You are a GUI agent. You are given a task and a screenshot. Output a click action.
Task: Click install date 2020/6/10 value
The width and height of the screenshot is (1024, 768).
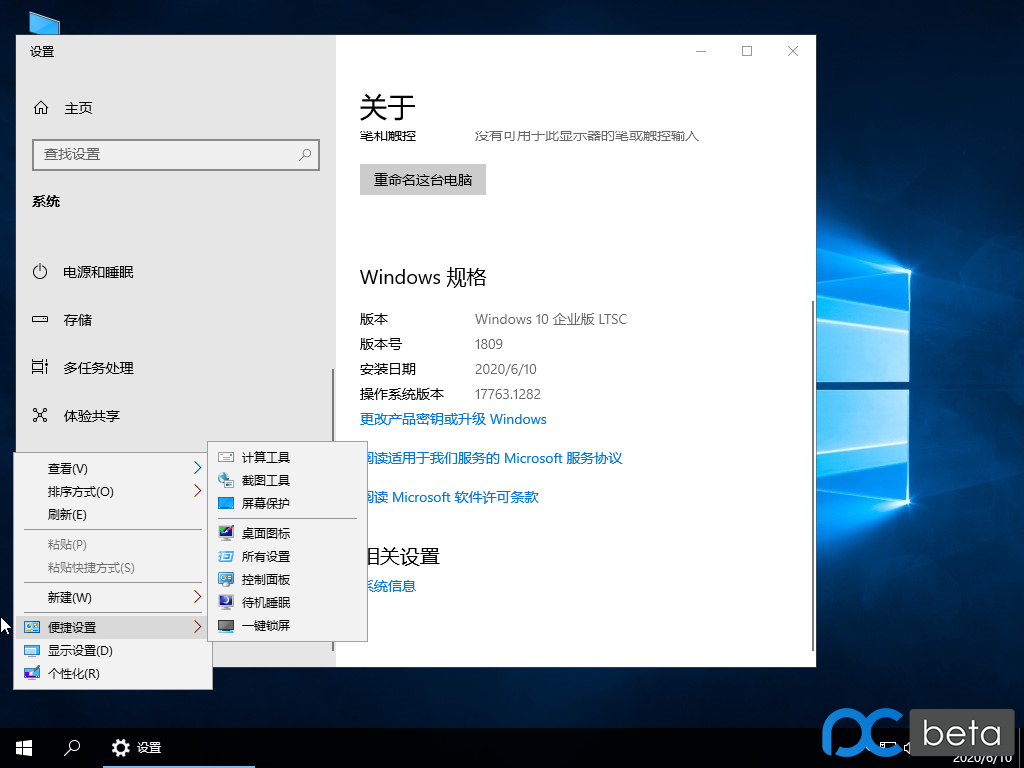(505, 369)
